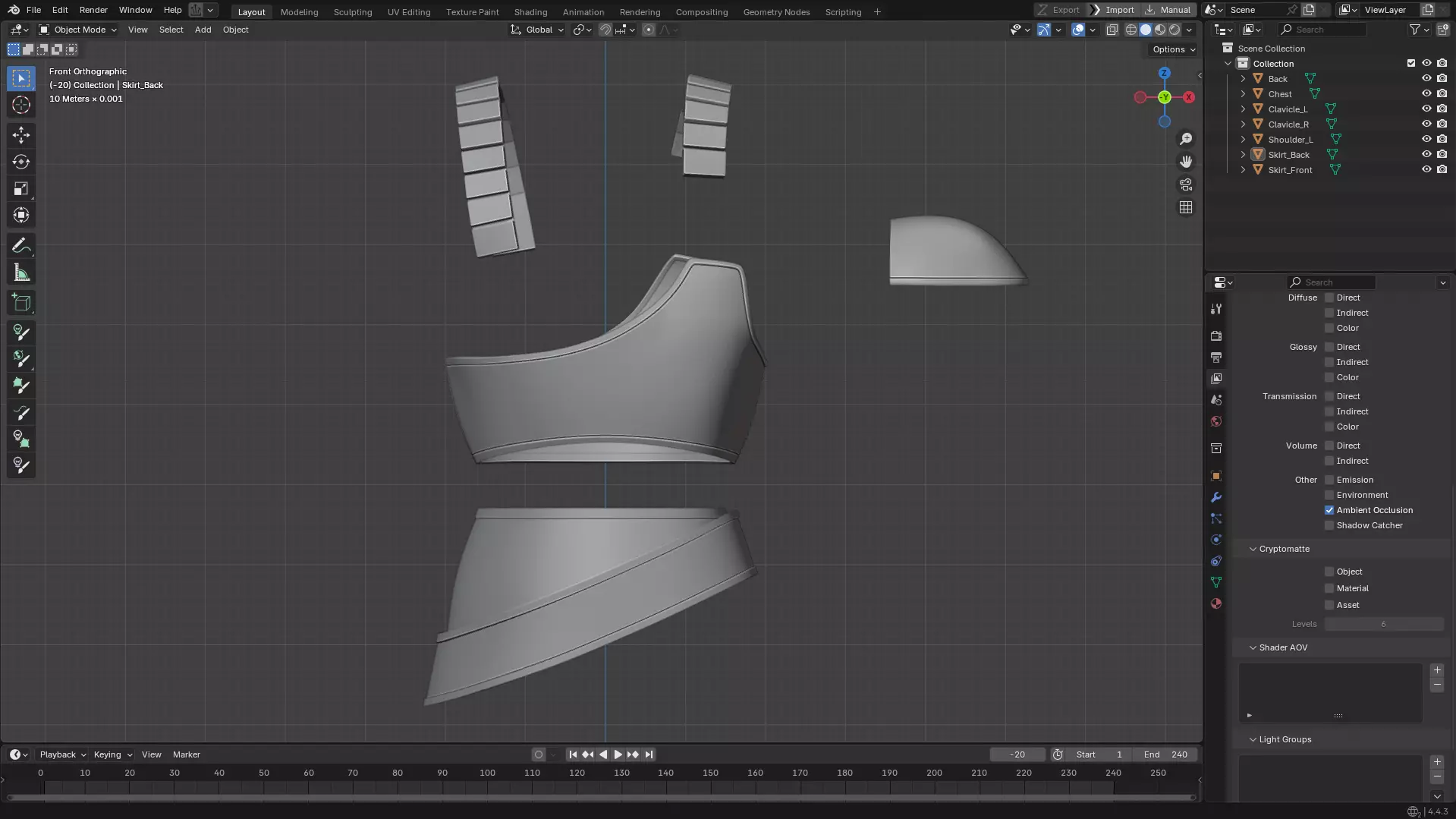Enable Transmission Color pass checkbox

point(1329,427)
